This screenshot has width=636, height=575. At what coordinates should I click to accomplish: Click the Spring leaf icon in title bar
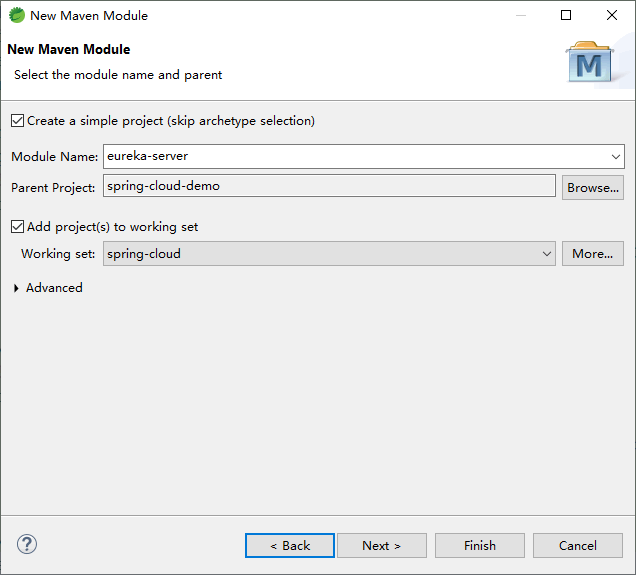pyautogui.click(x=16, y=16)
